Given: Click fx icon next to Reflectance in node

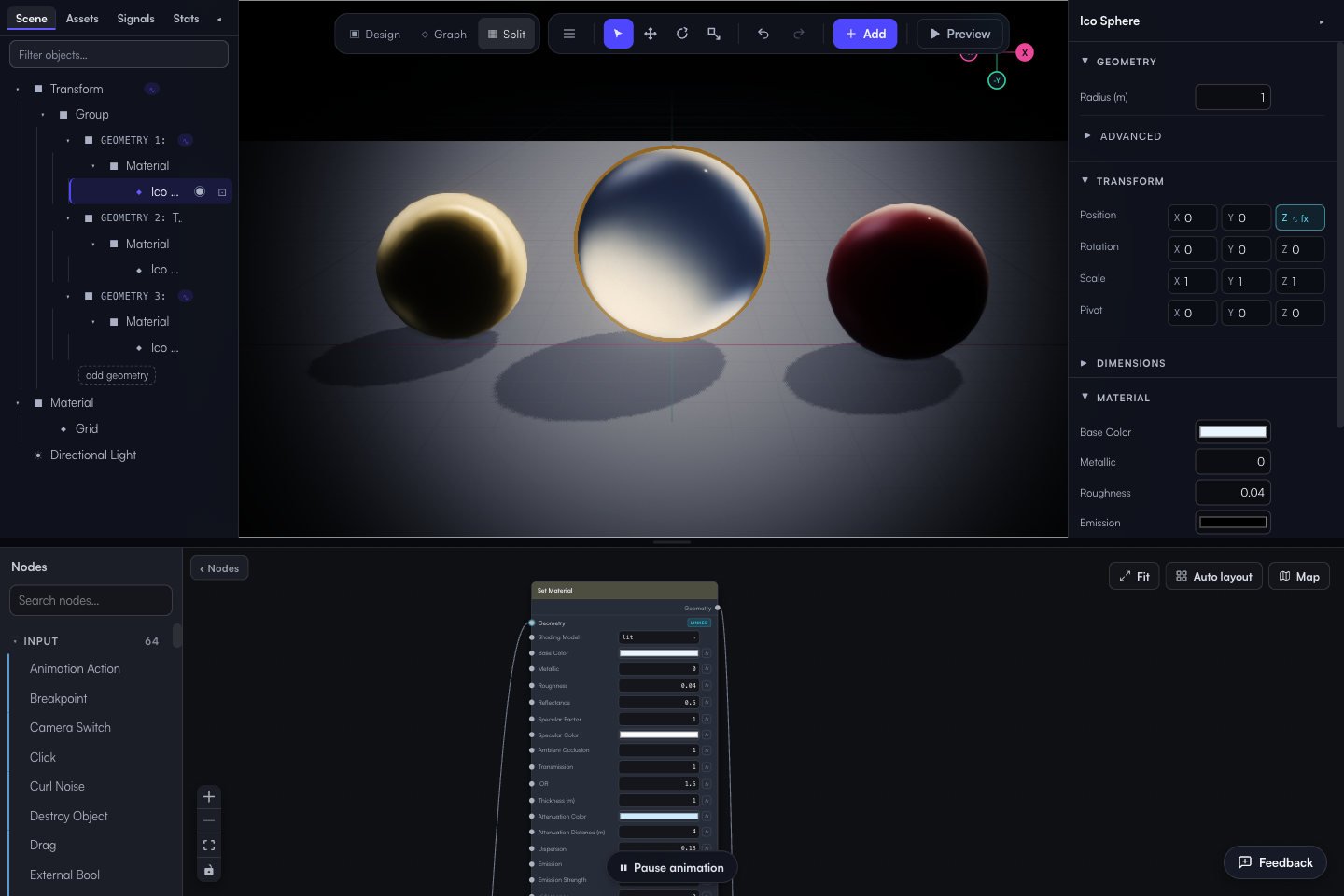Looking at the screenshot, I should pos(707,702).
